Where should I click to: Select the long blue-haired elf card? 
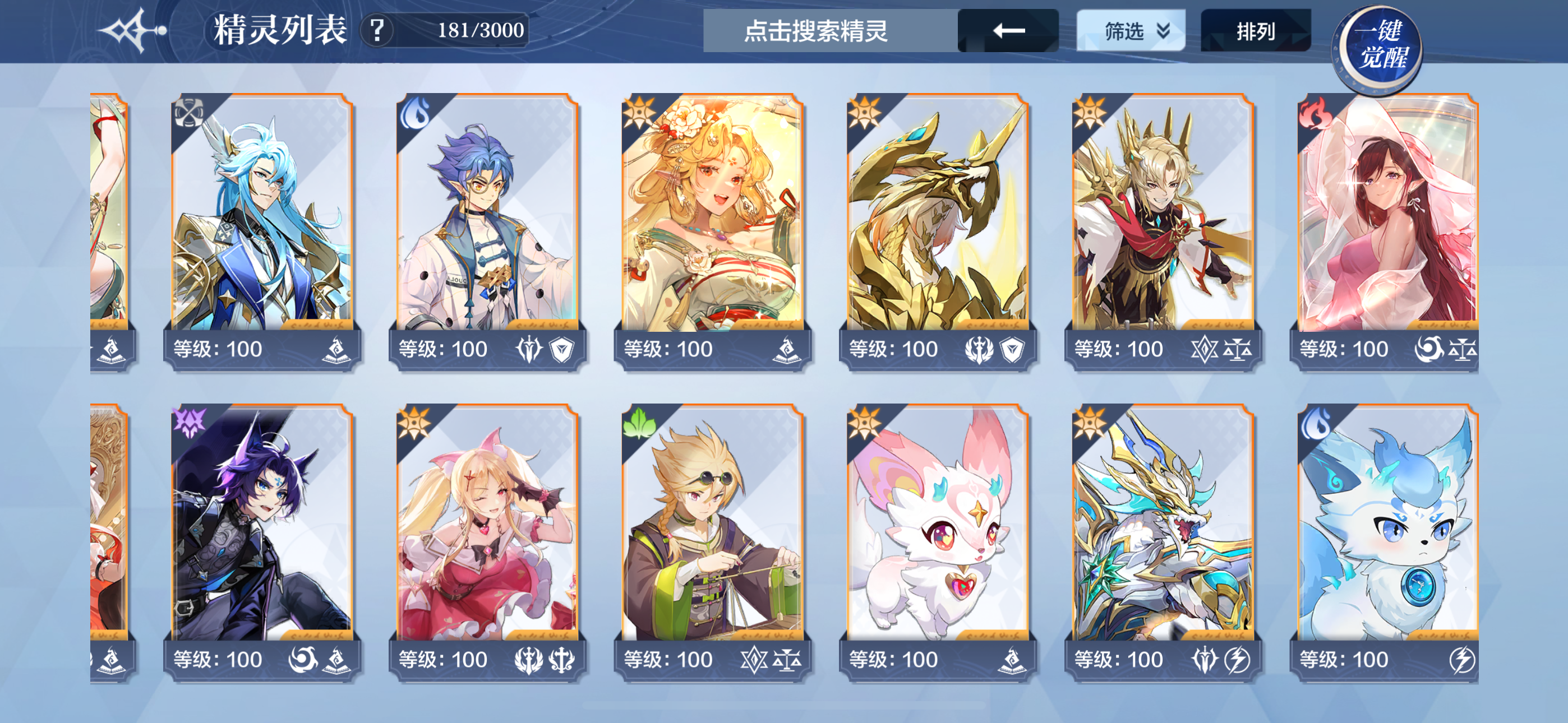point(262,231)
